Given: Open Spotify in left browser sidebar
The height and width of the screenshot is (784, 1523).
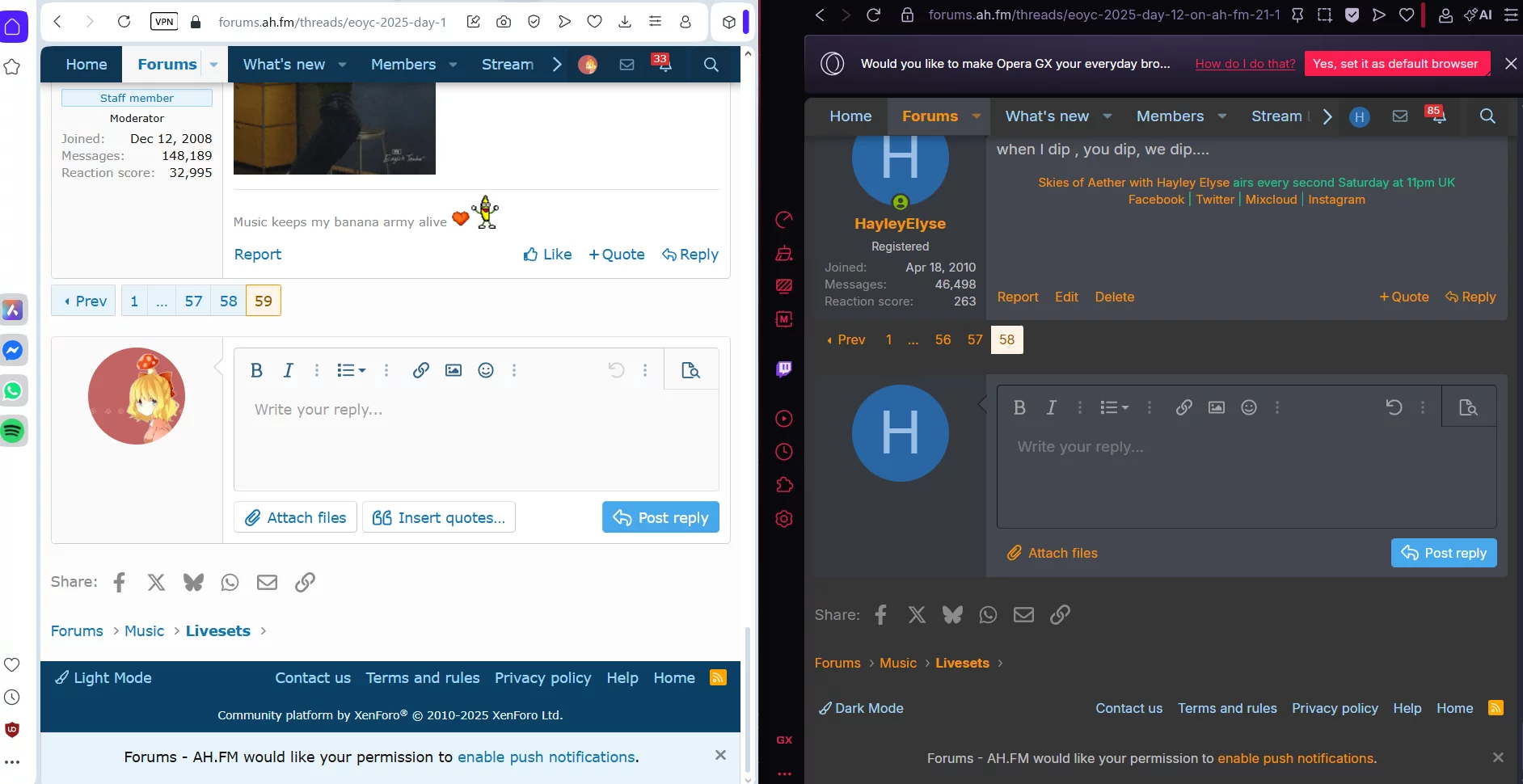Looking at the screenshot, I should 13,431.
